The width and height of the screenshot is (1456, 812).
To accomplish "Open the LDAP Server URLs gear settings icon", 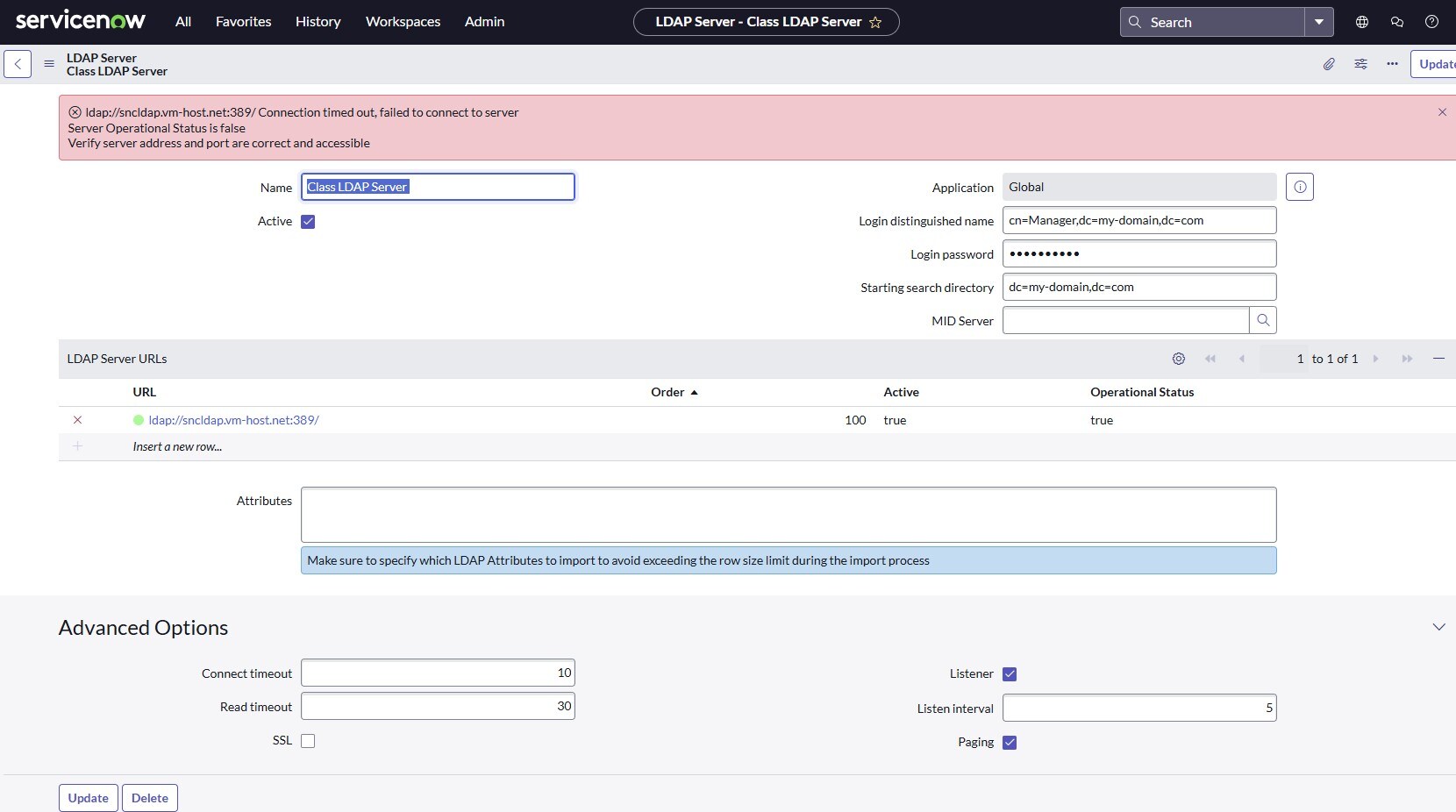I will [1178, 359].
